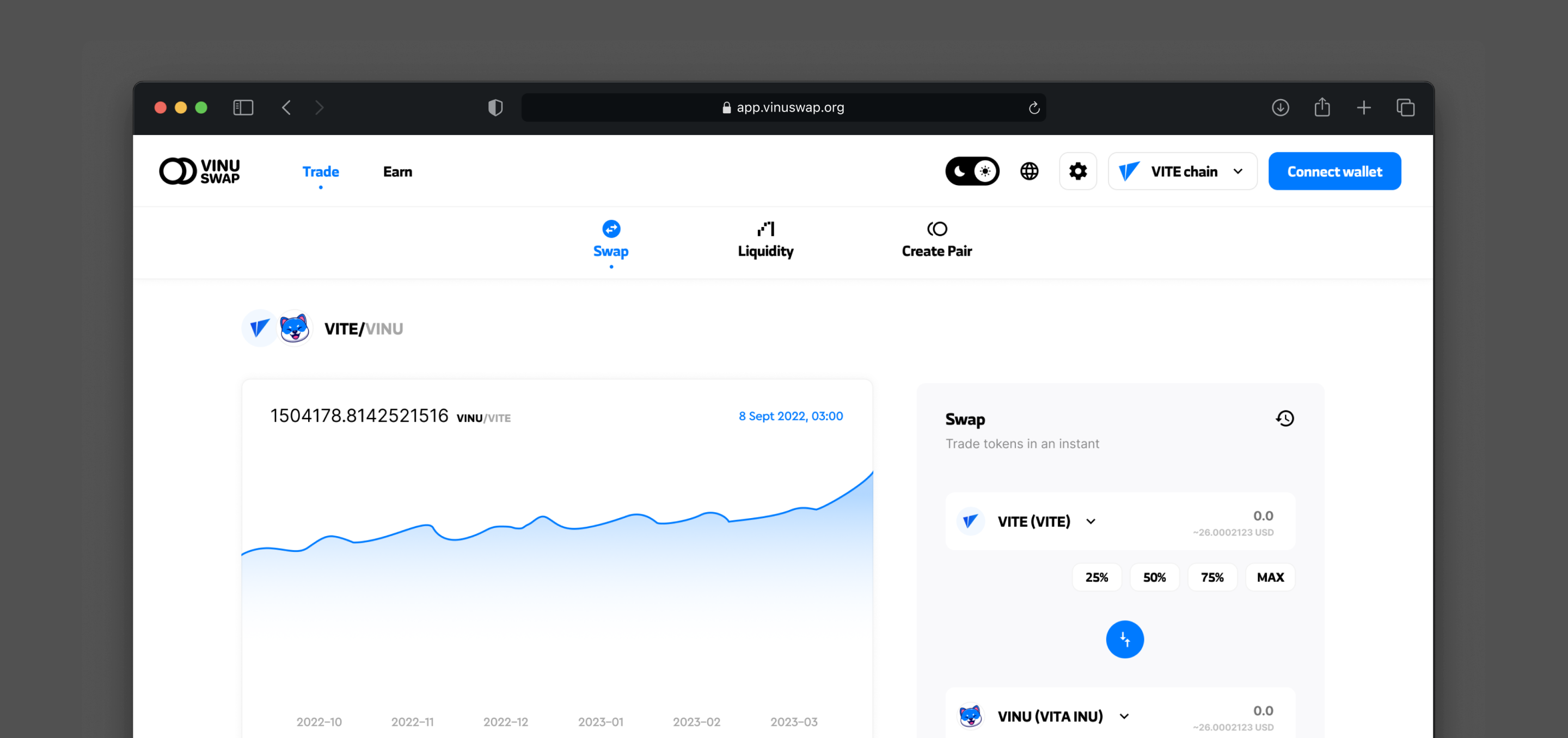
Task: Switch to the Create Pair tab
Action: pos(936,241)
